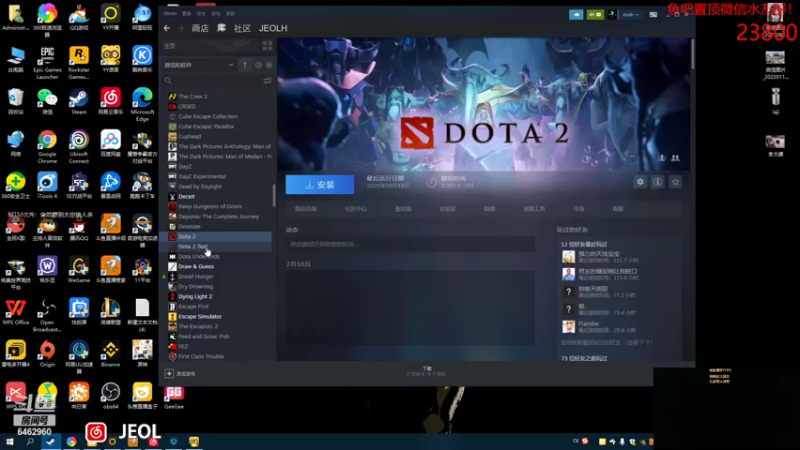800x450 pixels.
Task: Open Binance desktop icon
Action: click(x=110, y=354)
